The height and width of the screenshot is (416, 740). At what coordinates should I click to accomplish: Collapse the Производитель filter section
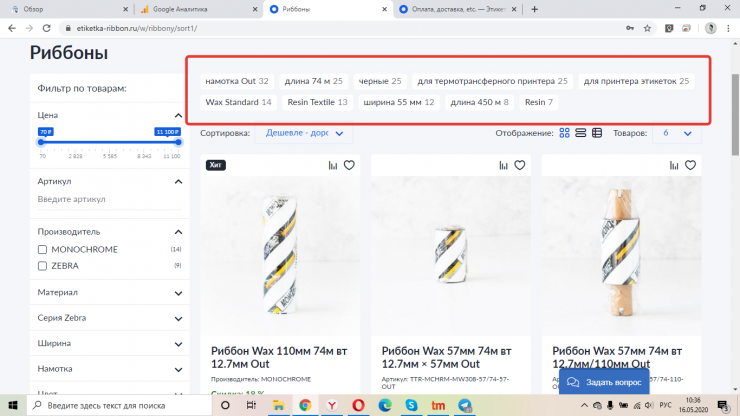(x=178, y=232)
